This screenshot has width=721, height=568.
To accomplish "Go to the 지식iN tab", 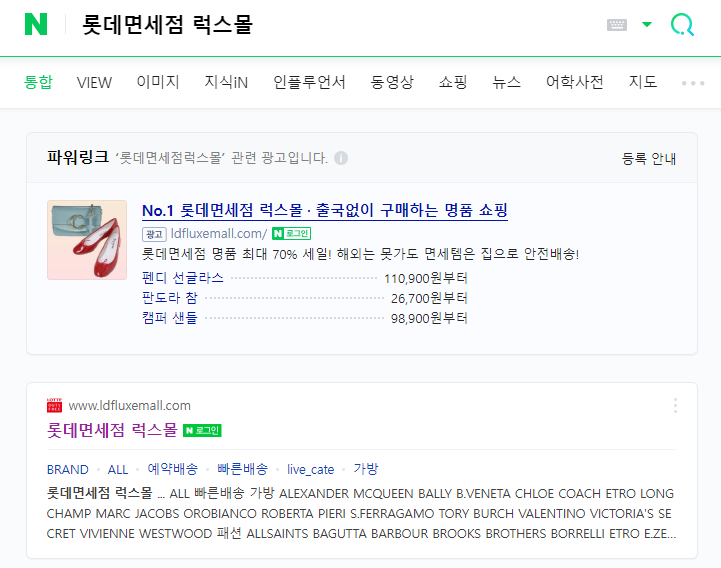I will pyautogui.click(x=226, y=82).
